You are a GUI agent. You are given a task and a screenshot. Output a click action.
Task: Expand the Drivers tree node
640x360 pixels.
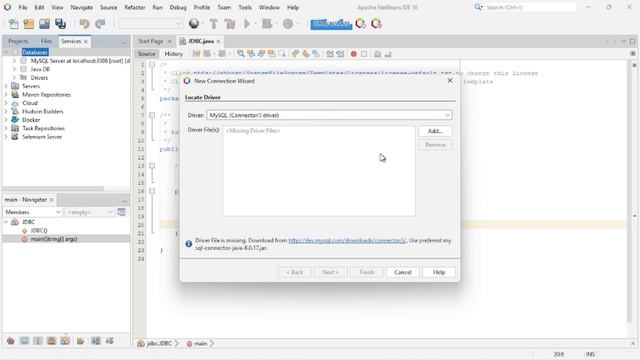coord(14,78)
